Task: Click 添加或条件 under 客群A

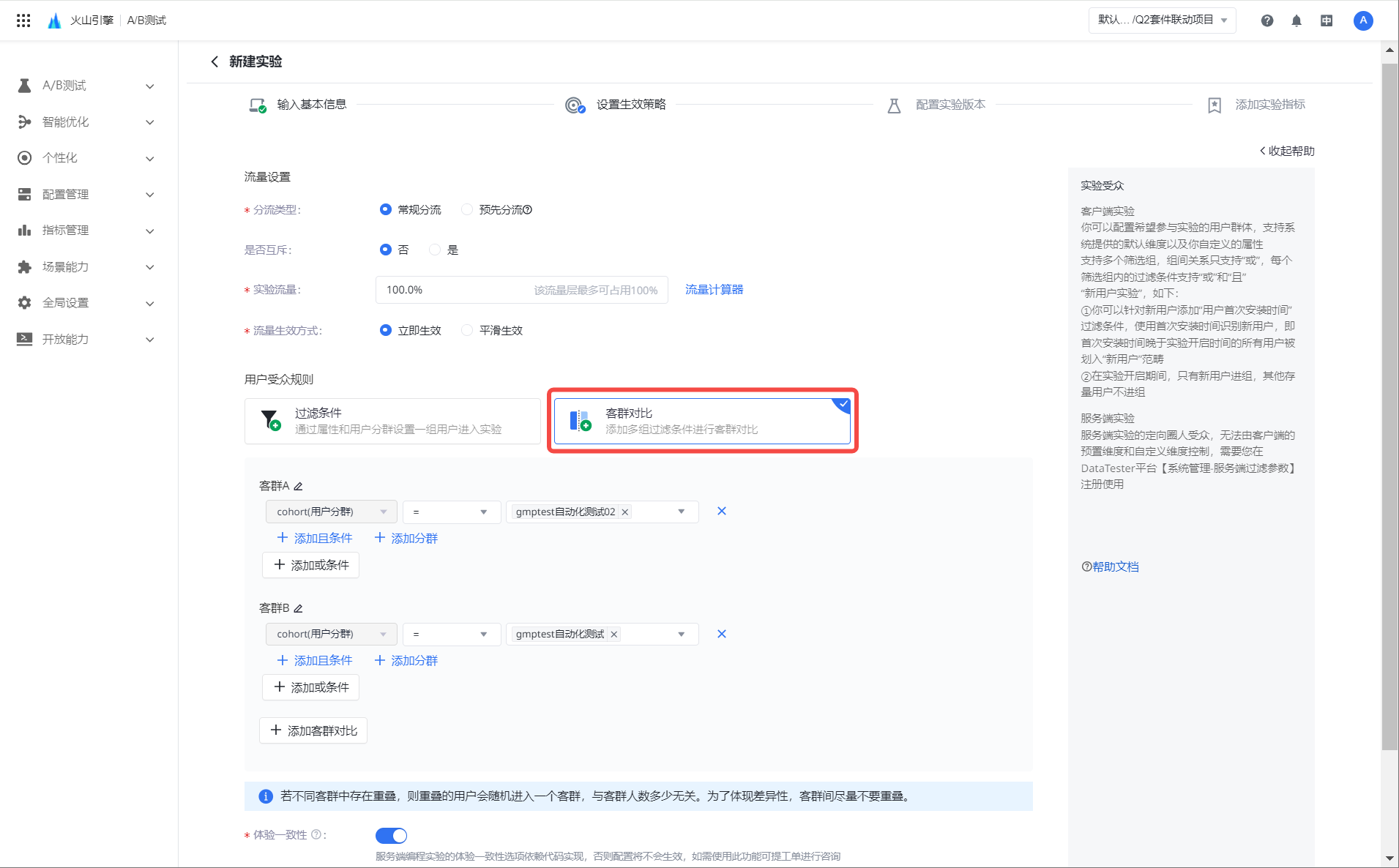Action: 311,565
